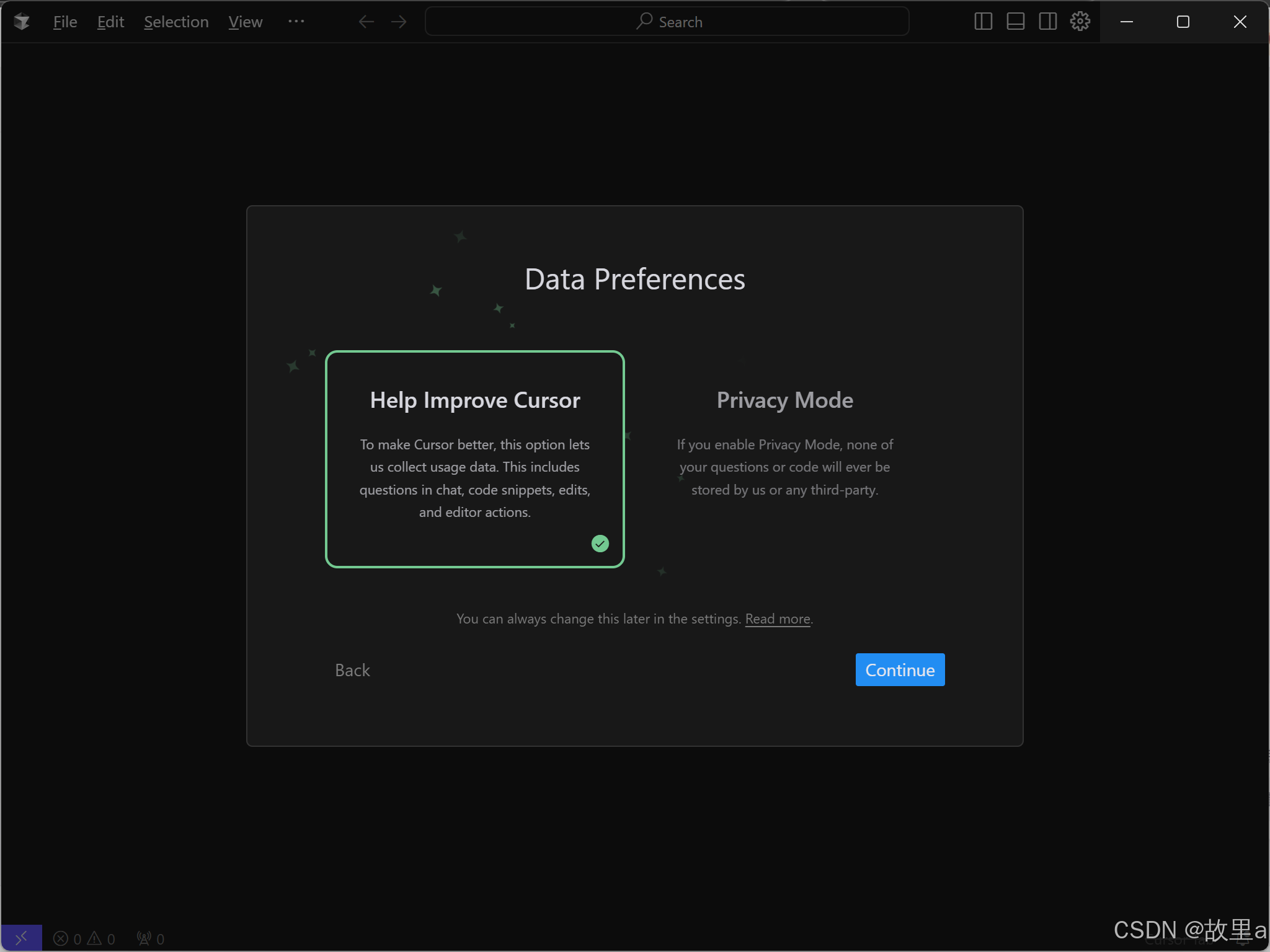Open remote window indicator in status bar
Viewport: 1270px width, 952px height.
21,938
